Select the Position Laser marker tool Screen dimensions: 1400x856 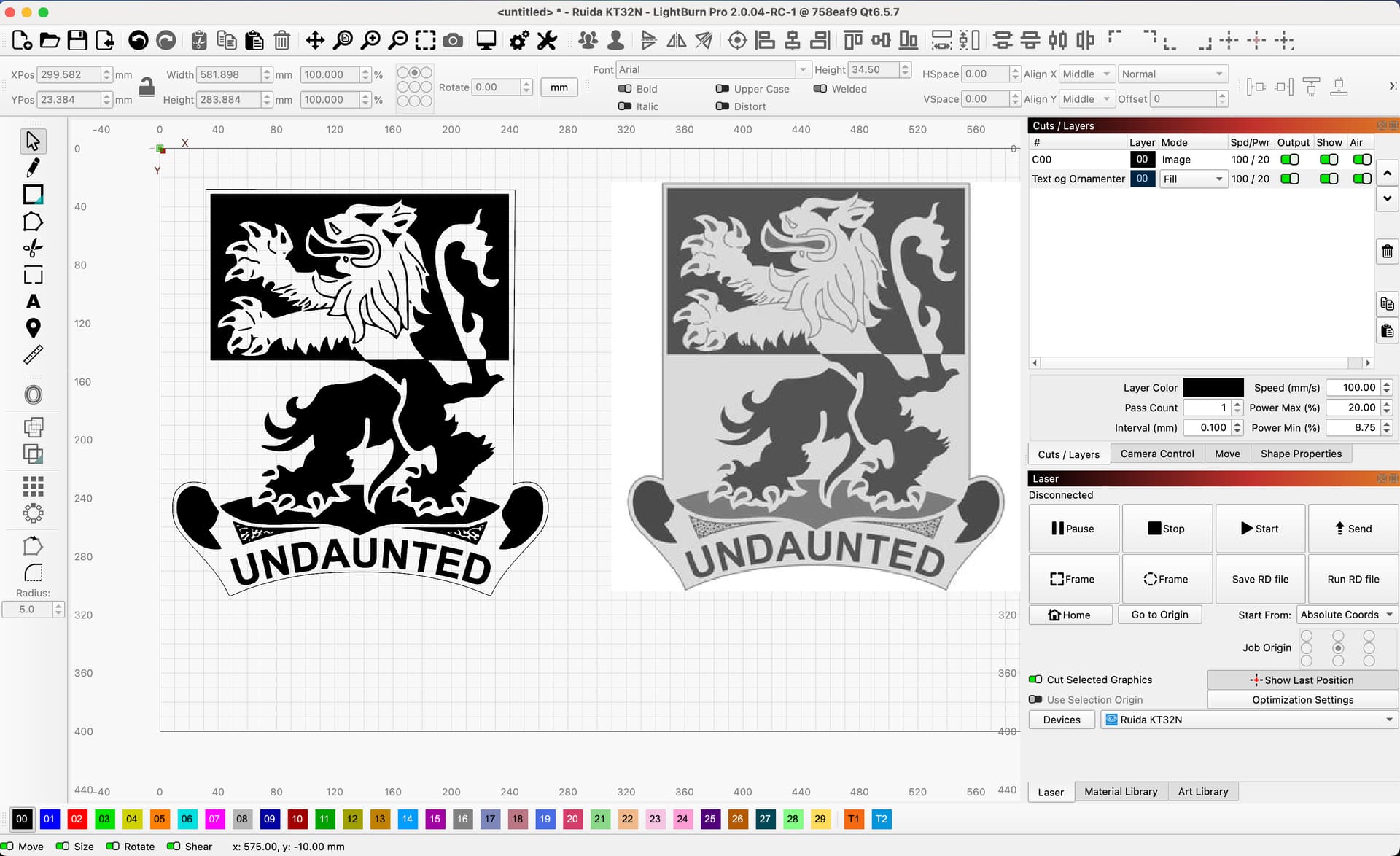(33, 328)
